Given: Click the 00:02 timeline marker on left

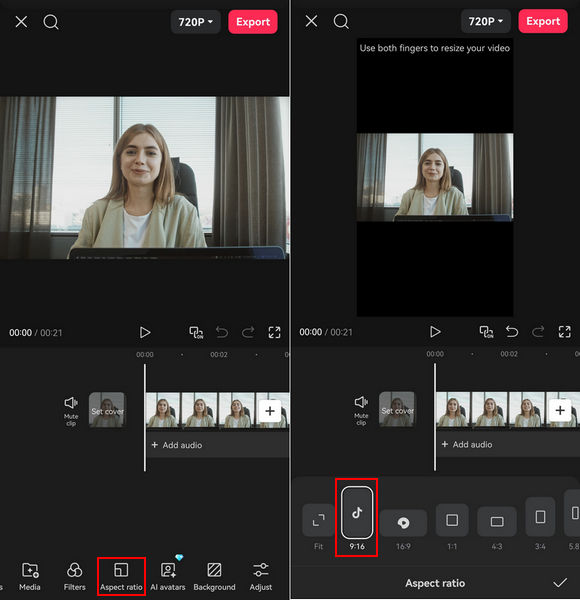Looking at the screenshot, I should pyautogui.click(x=219, y=355).
